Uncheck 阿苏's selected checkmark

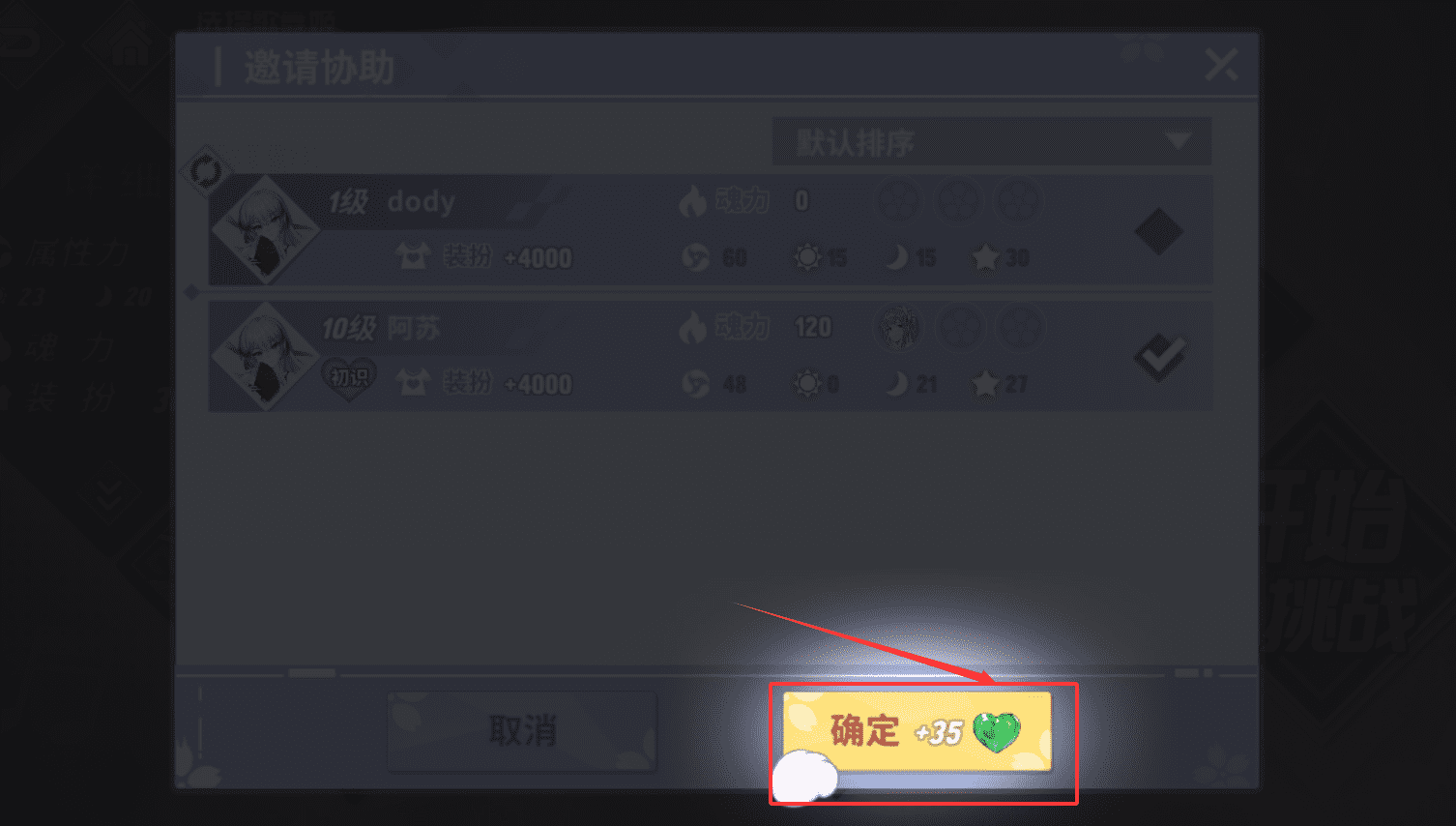coord(1159,357)
